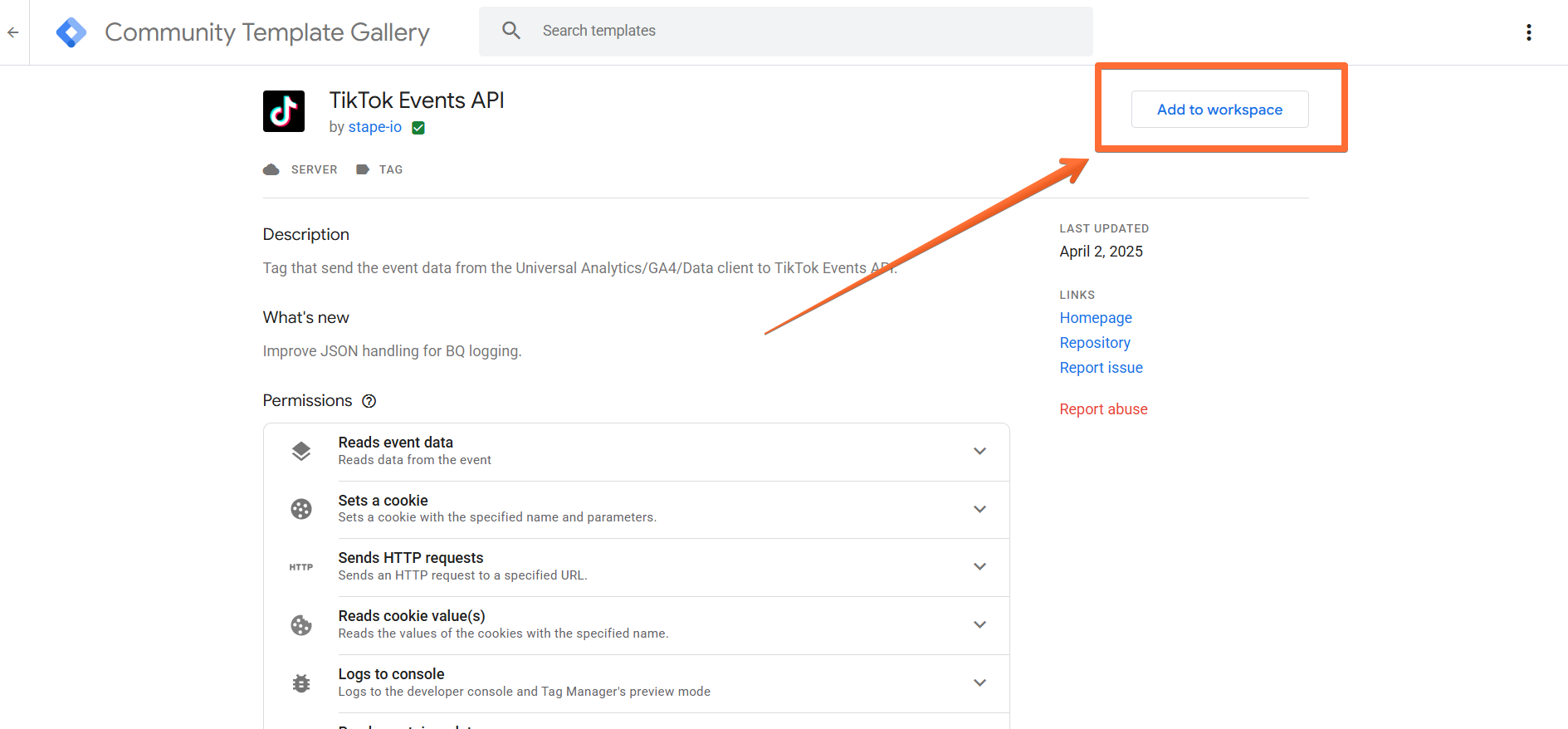Click the Community Template Gallery title
The height and width of the screenshot is (729, 1568).
coord(267,32)
